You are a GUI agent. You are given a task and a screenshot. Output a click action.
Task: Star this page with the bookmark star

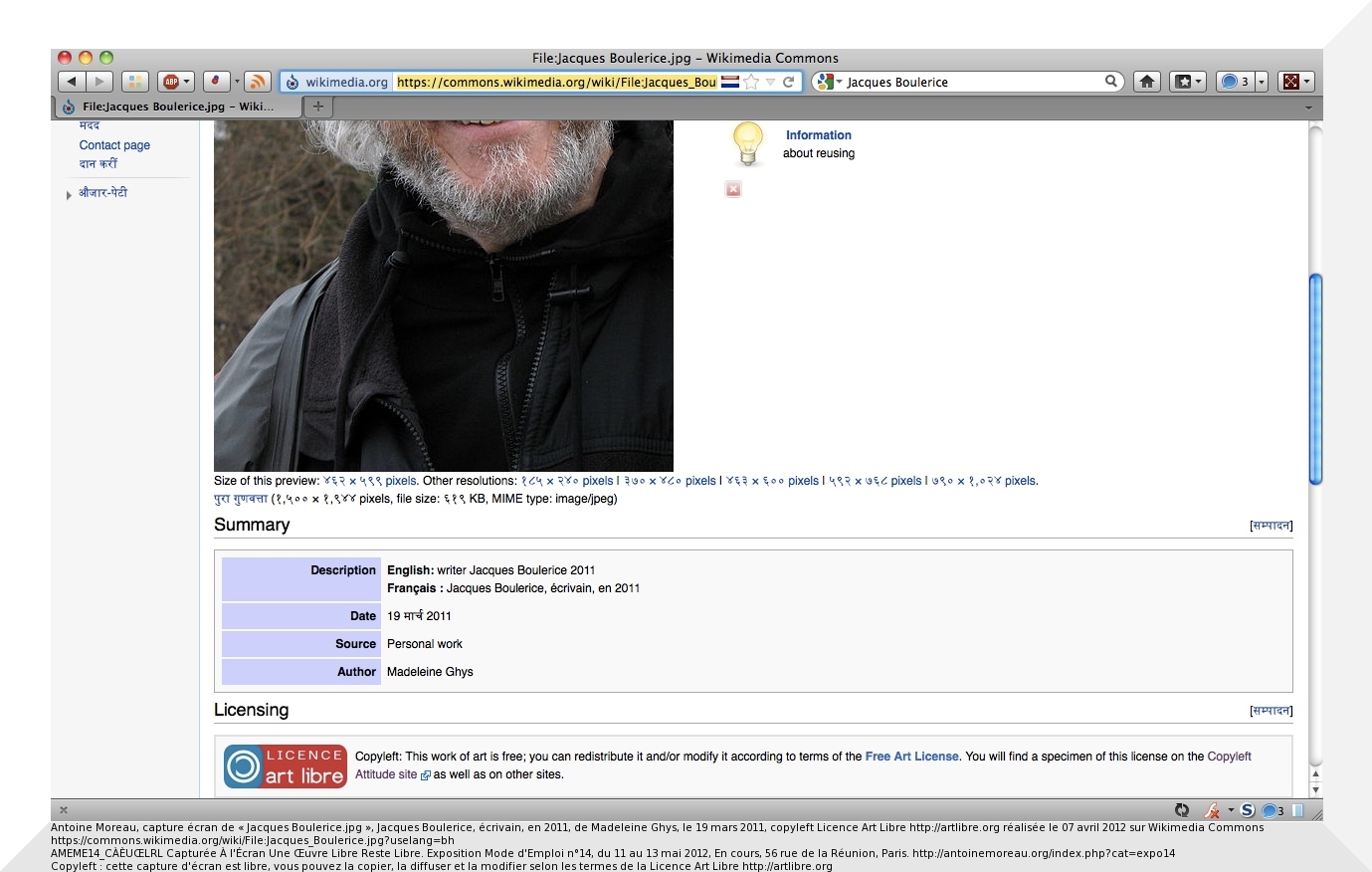coord(751,82)
